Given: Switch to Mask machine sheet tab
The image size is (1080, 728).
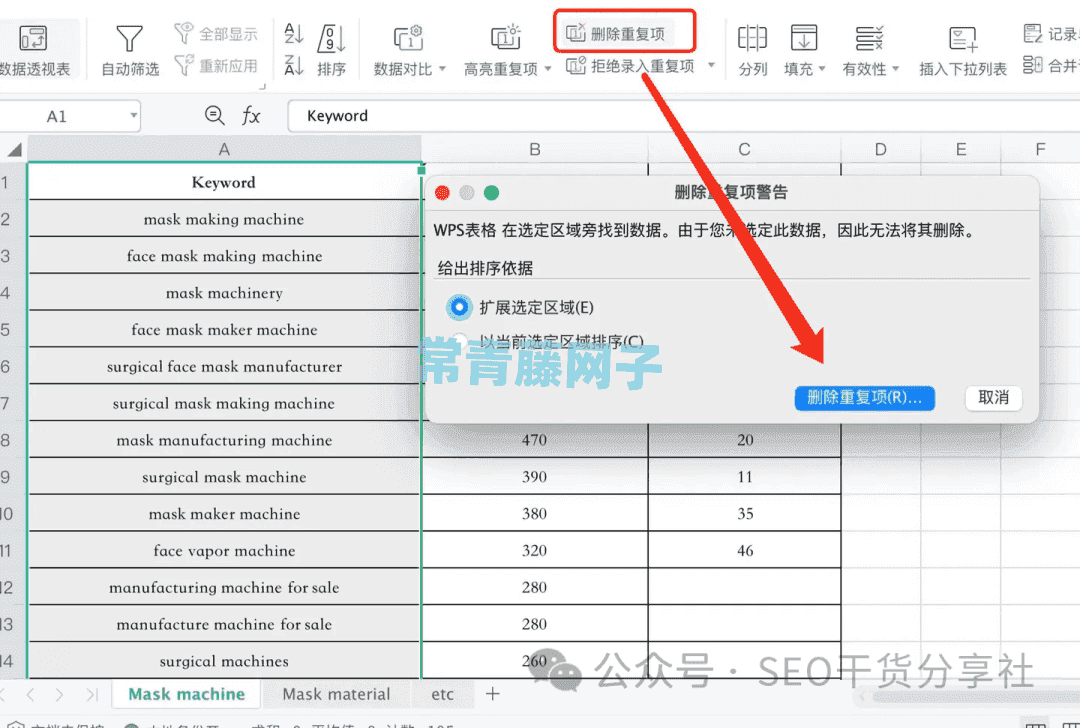Looking at the screenshot, I should [x=187, y=694].
